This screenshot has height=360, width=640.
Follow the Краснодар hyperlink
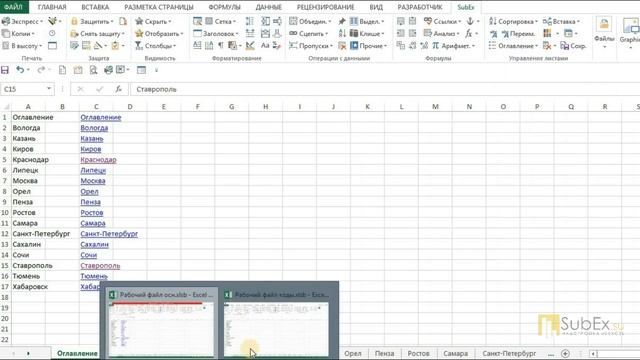98,160
